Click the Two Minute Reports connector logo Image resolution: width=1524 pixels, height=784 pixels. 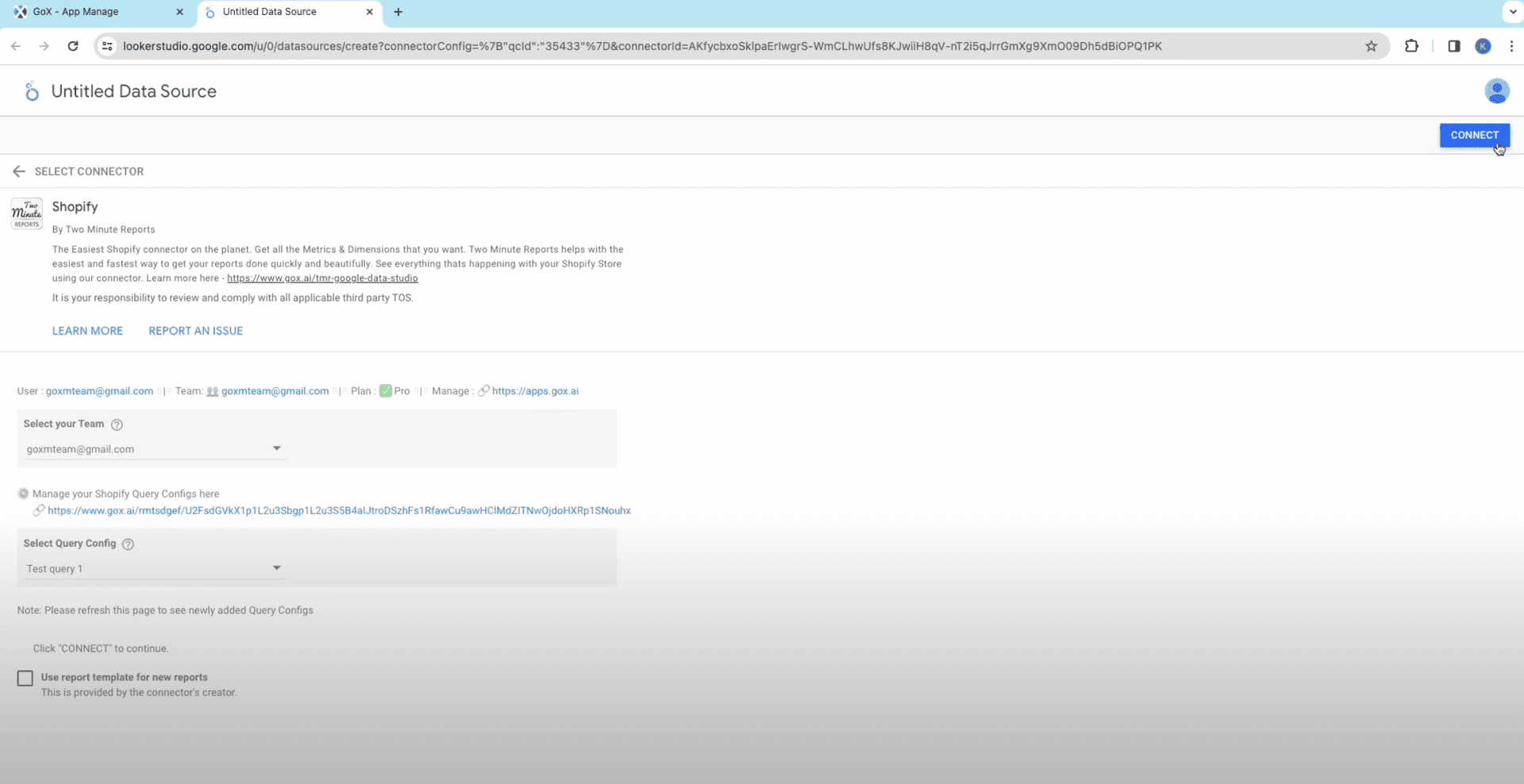point(27,213)
